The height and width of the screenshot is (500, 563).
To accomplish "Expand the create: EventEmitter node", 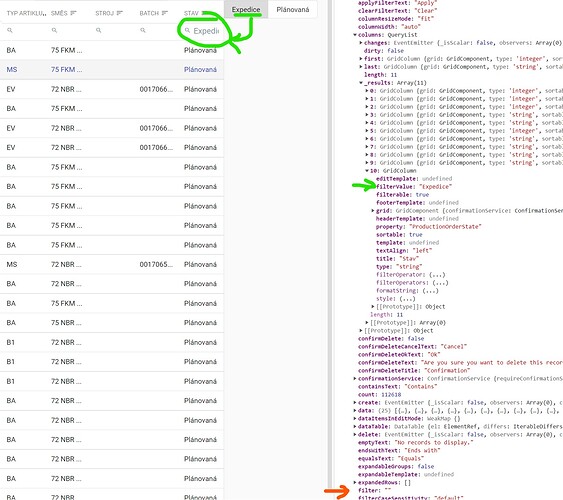I will (355, 403).
